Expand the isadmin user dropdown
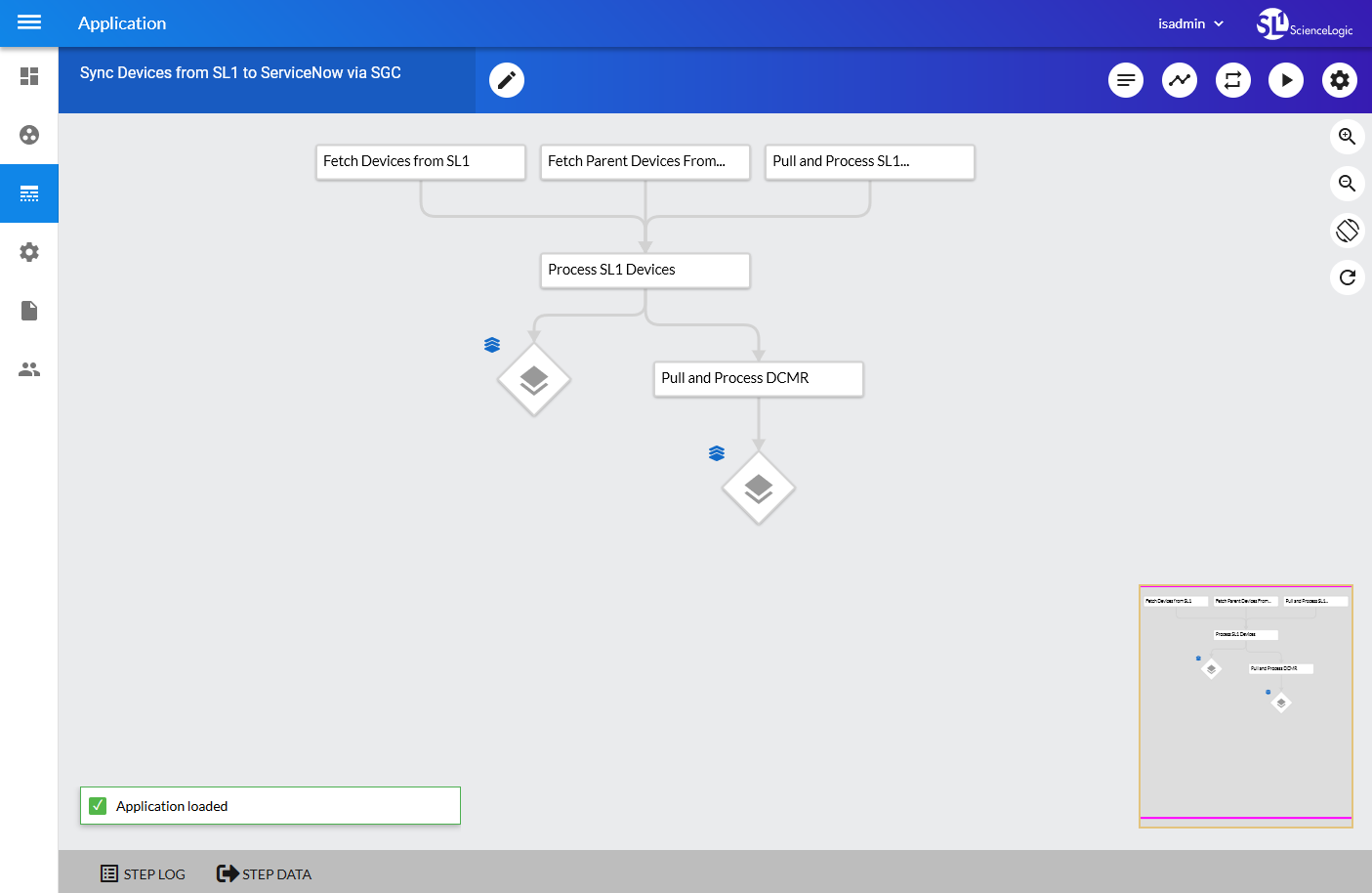 coord(1190,23)
